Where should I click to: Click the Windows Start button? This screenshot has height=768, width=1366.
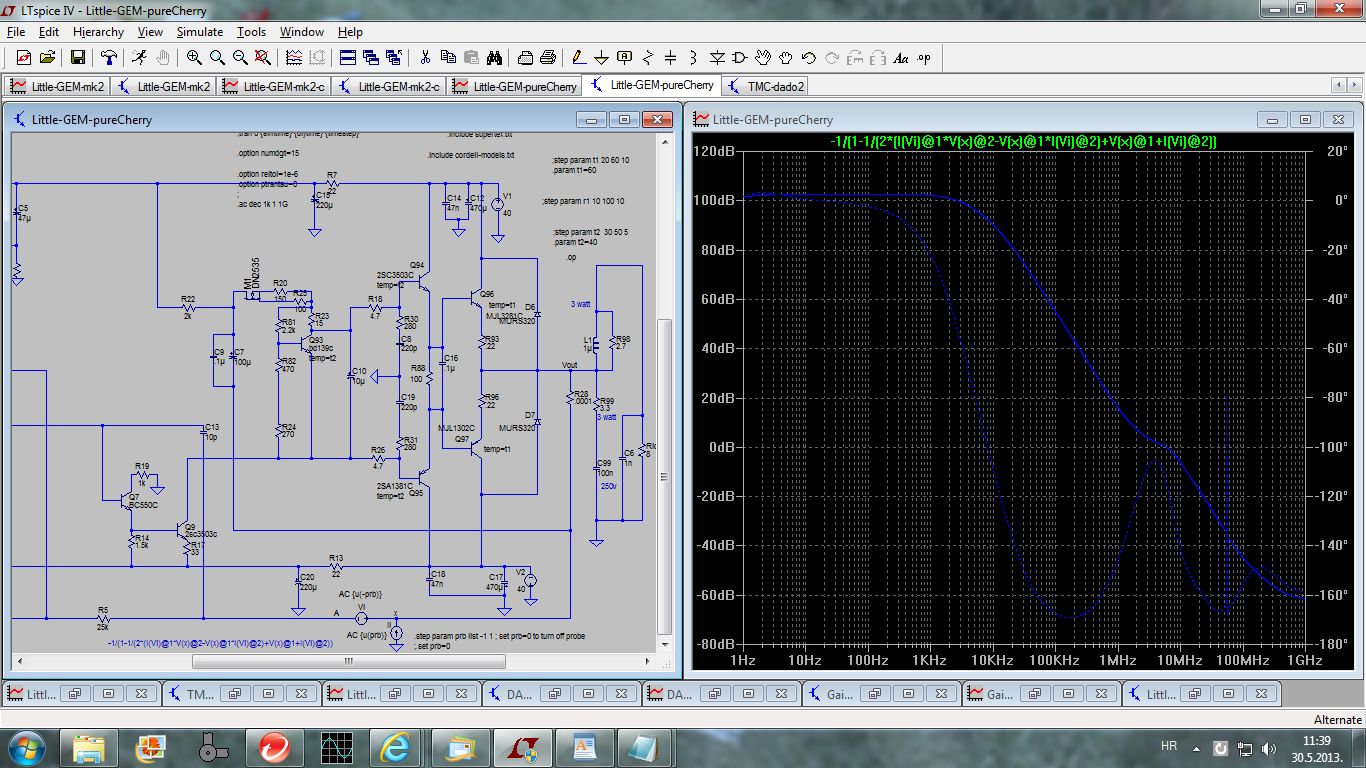click(x=27, y=747)
